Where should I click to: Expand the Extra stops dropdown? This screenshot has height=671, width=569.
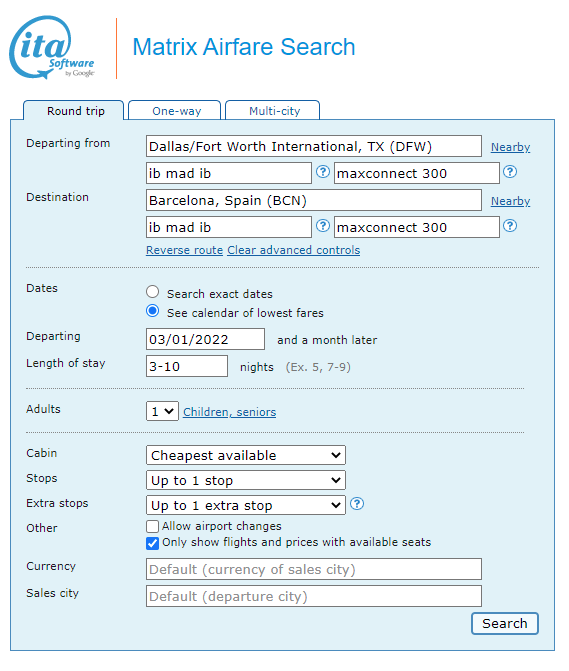point(246,505)
